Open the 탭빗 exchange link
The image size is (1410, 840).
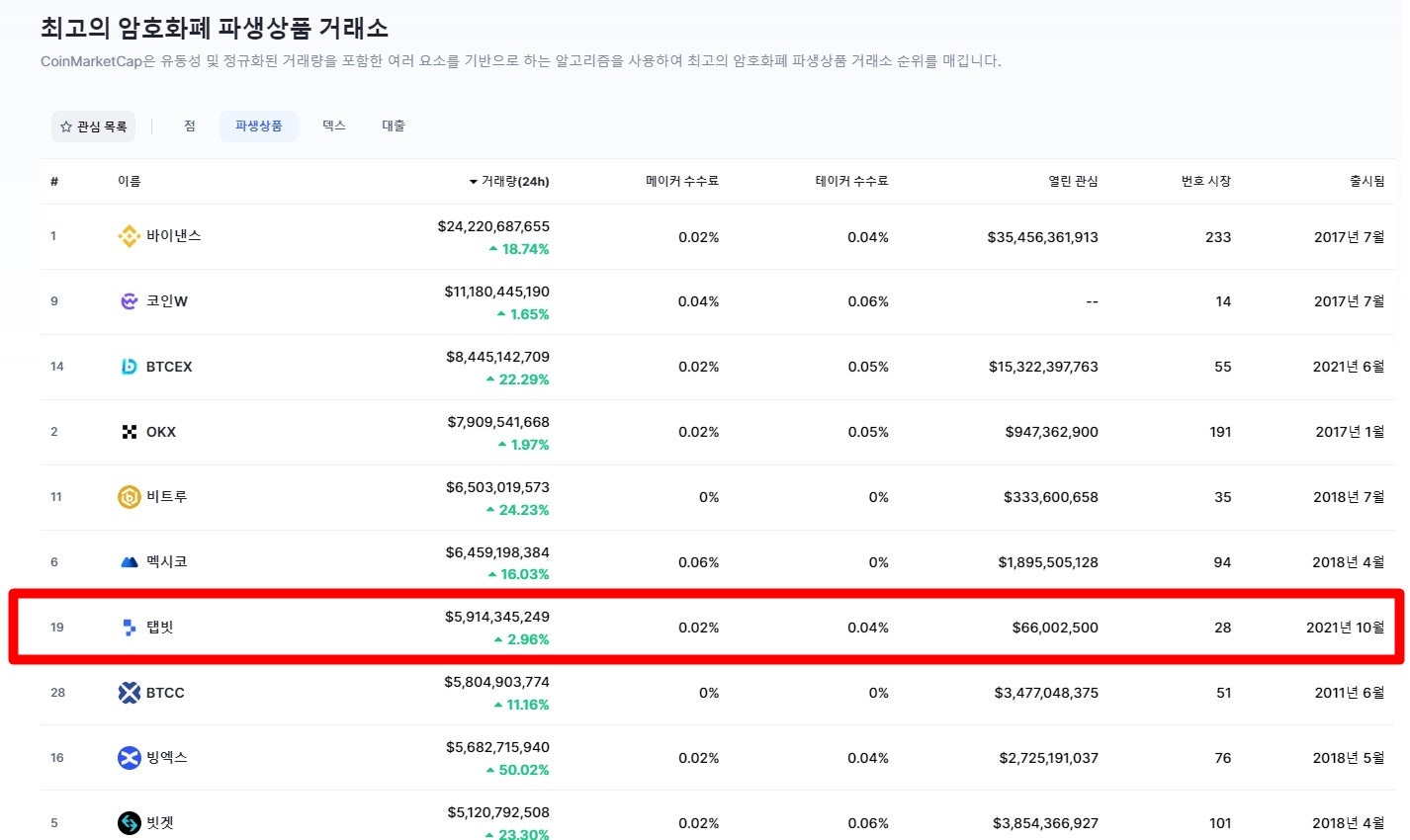(x=160, y=628)
